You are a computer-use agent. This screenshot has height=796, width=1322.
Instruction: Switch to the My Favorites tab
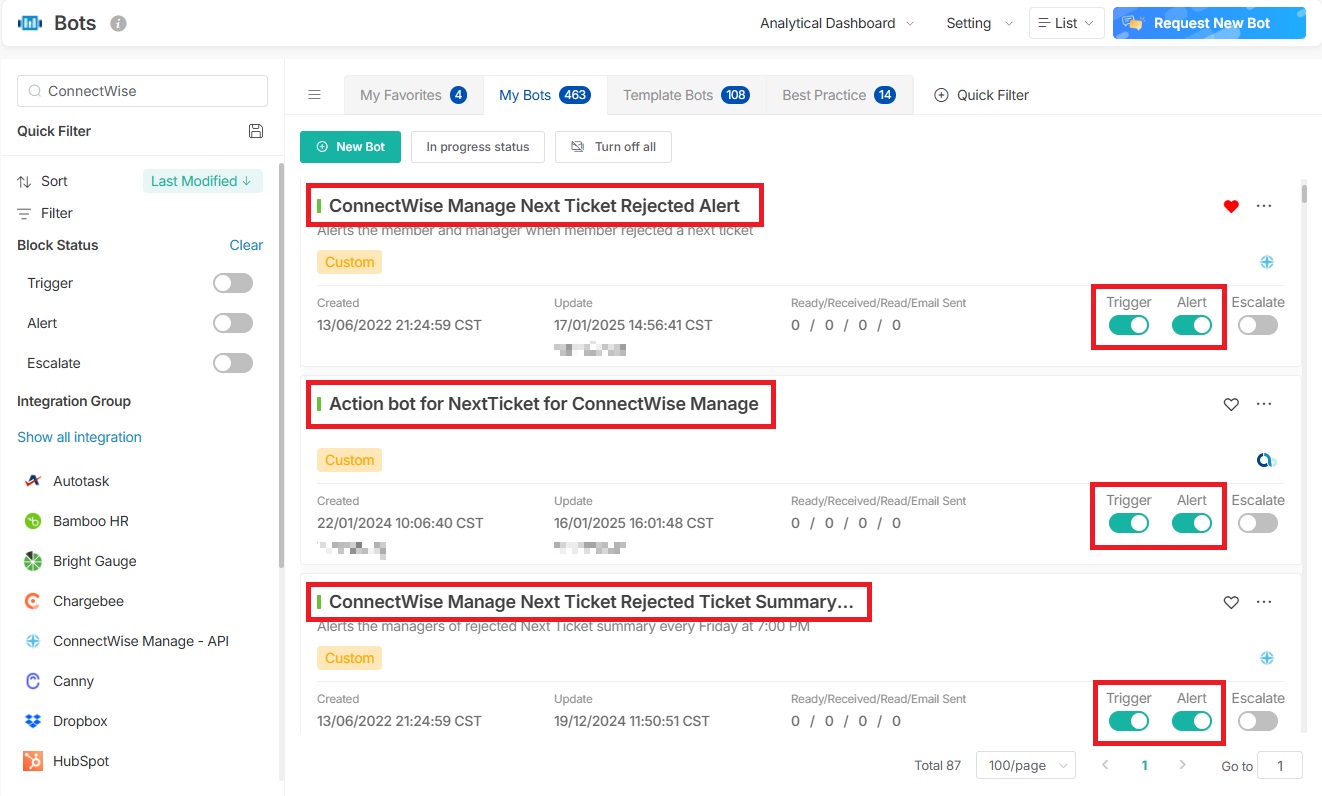[x=413, y=95]
